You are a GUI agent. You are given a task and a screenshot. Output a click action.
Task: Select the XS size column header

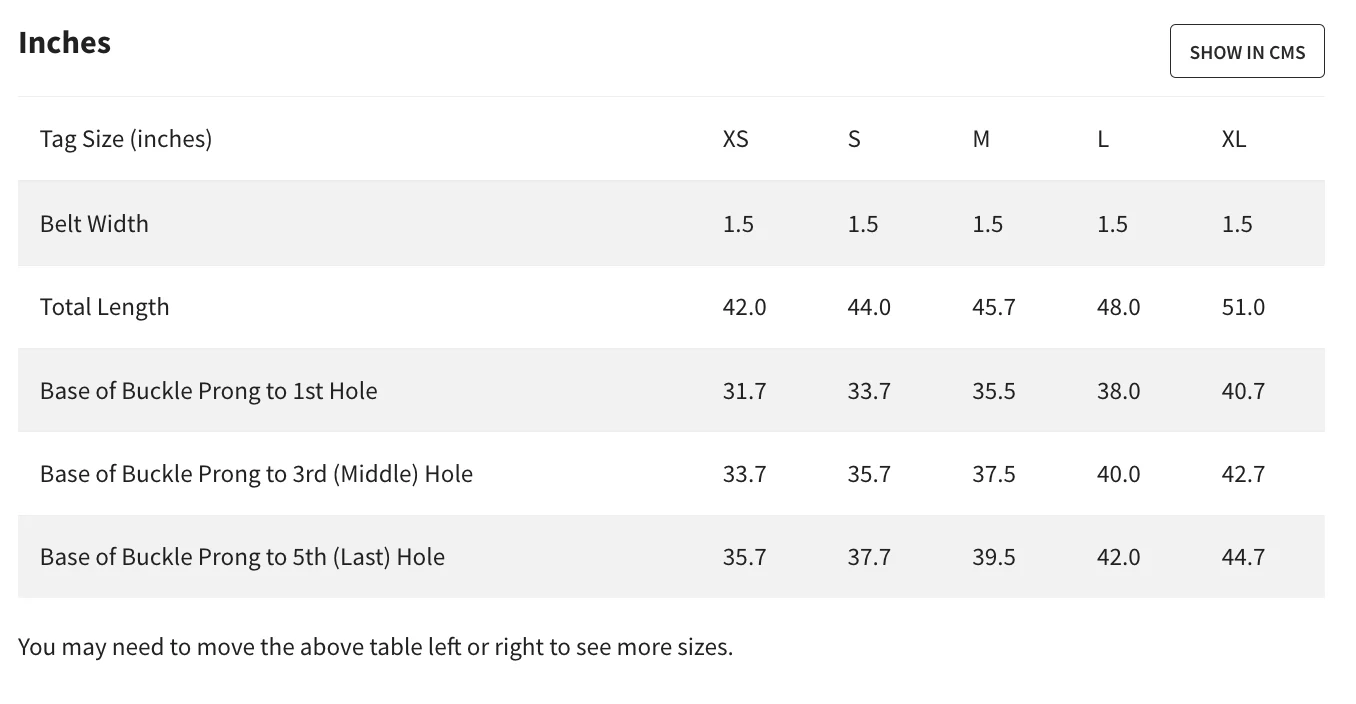pyautogui.click(x=735, y=139)
